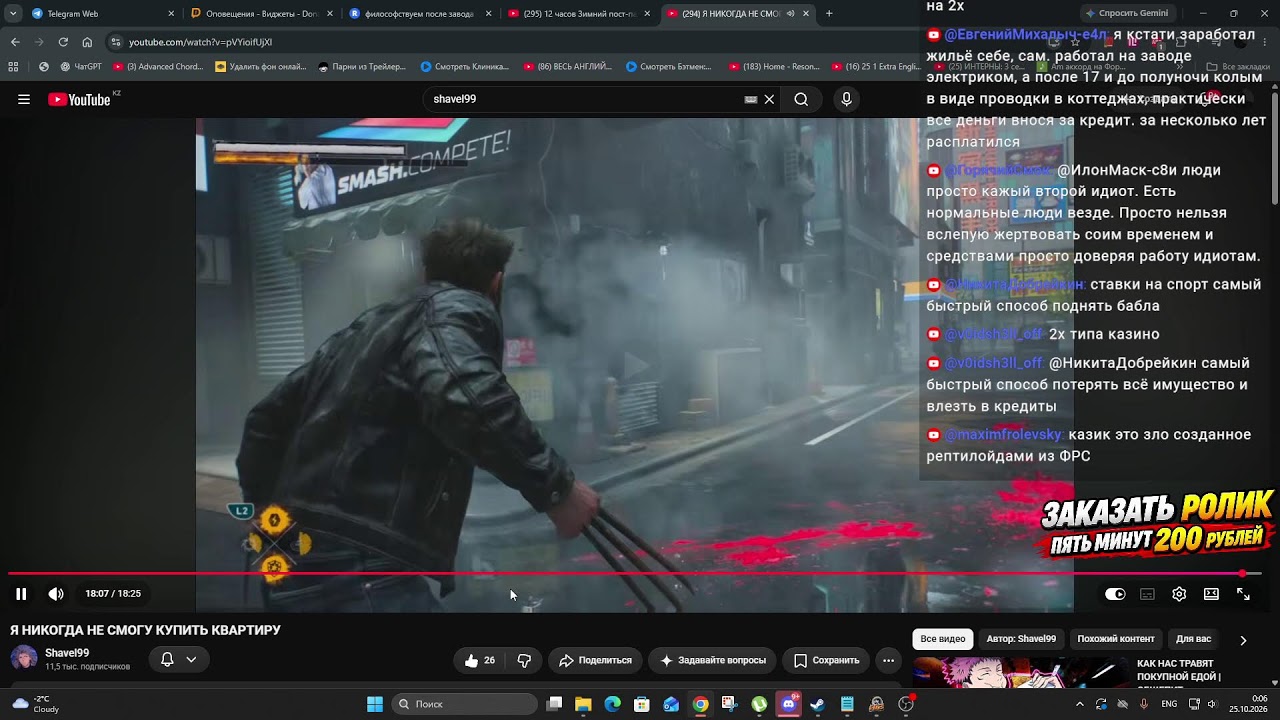Open the Chrome apps grid shortcut
This screenshot has width=1280, height=720.
(x=13, y=67)
